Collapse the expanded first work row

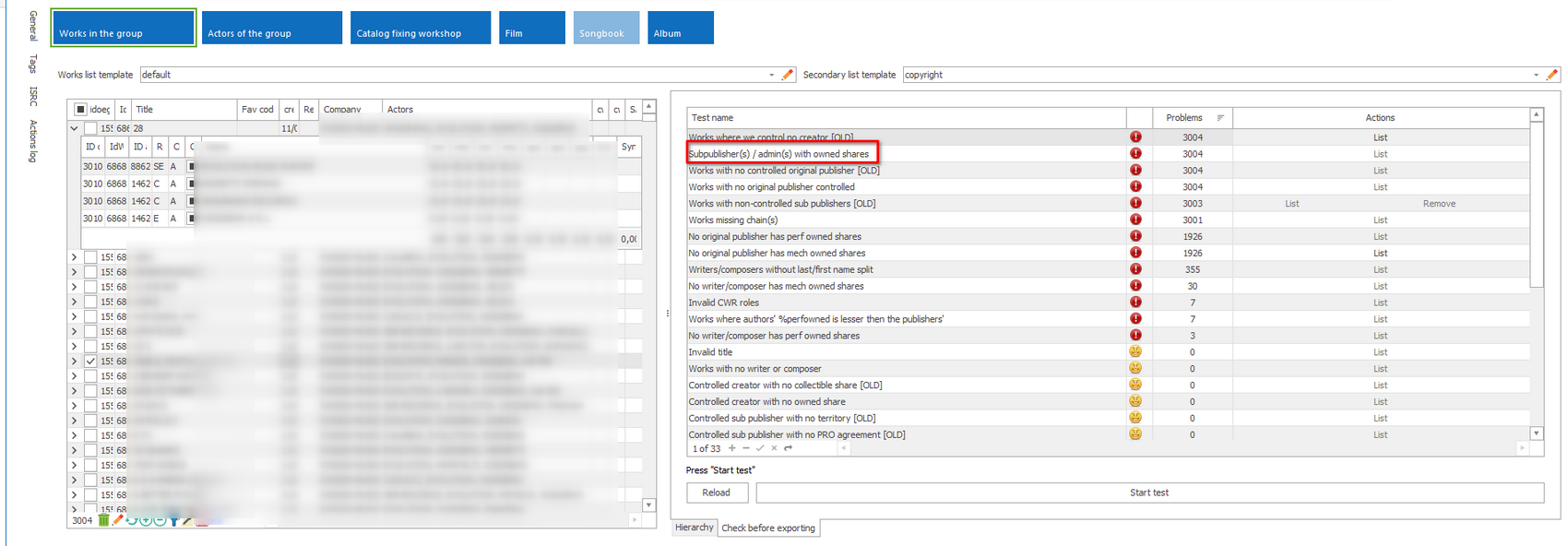click(75, 128)
